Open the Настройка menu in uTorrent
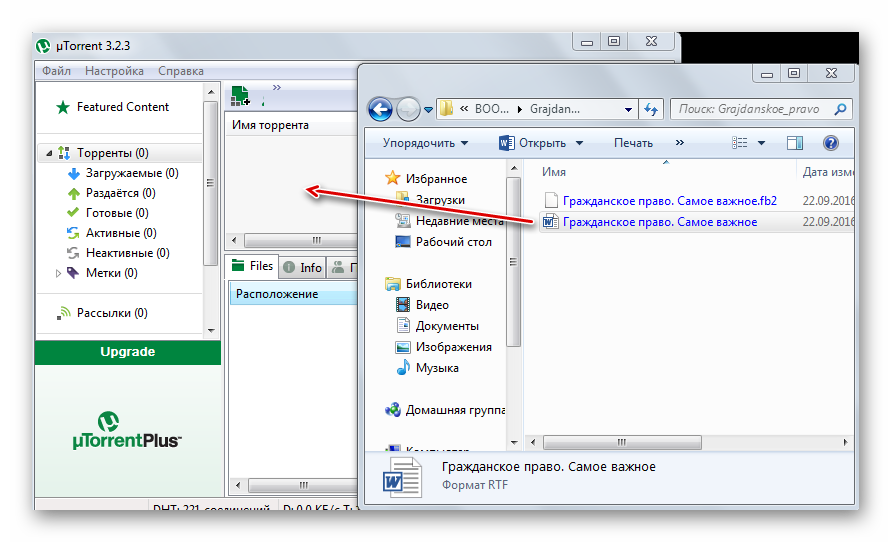This screenshot has height=542, width=891. (114, 71)
